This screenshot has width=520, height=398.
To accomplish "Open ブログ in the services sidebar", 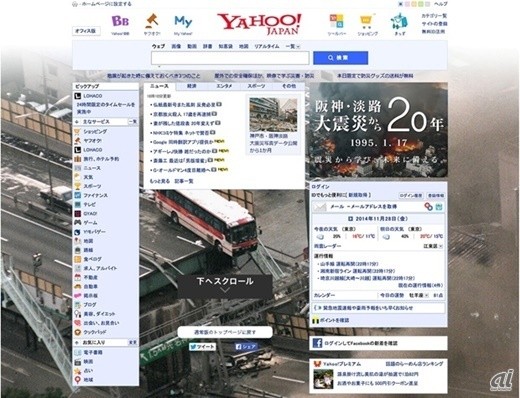I will coord(90,305).
